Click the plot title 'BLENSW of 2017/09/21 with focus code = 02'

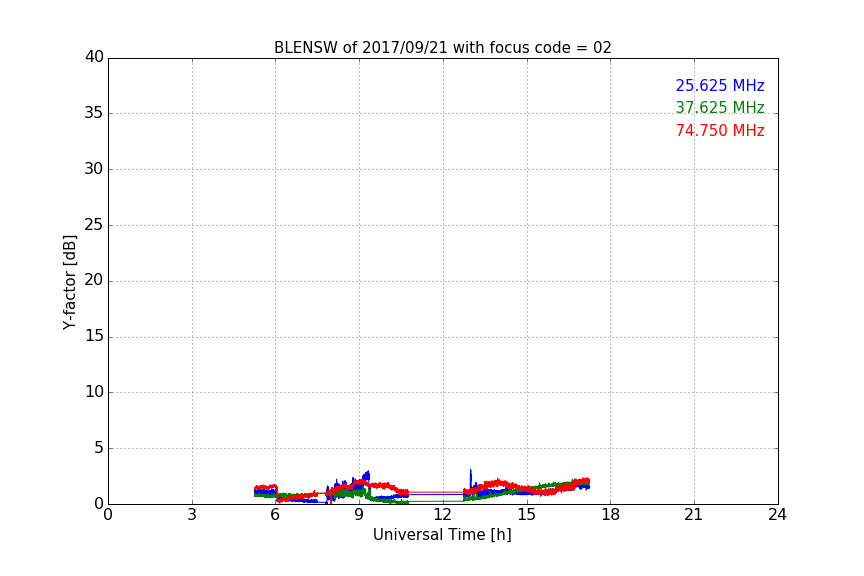point(442,48)
